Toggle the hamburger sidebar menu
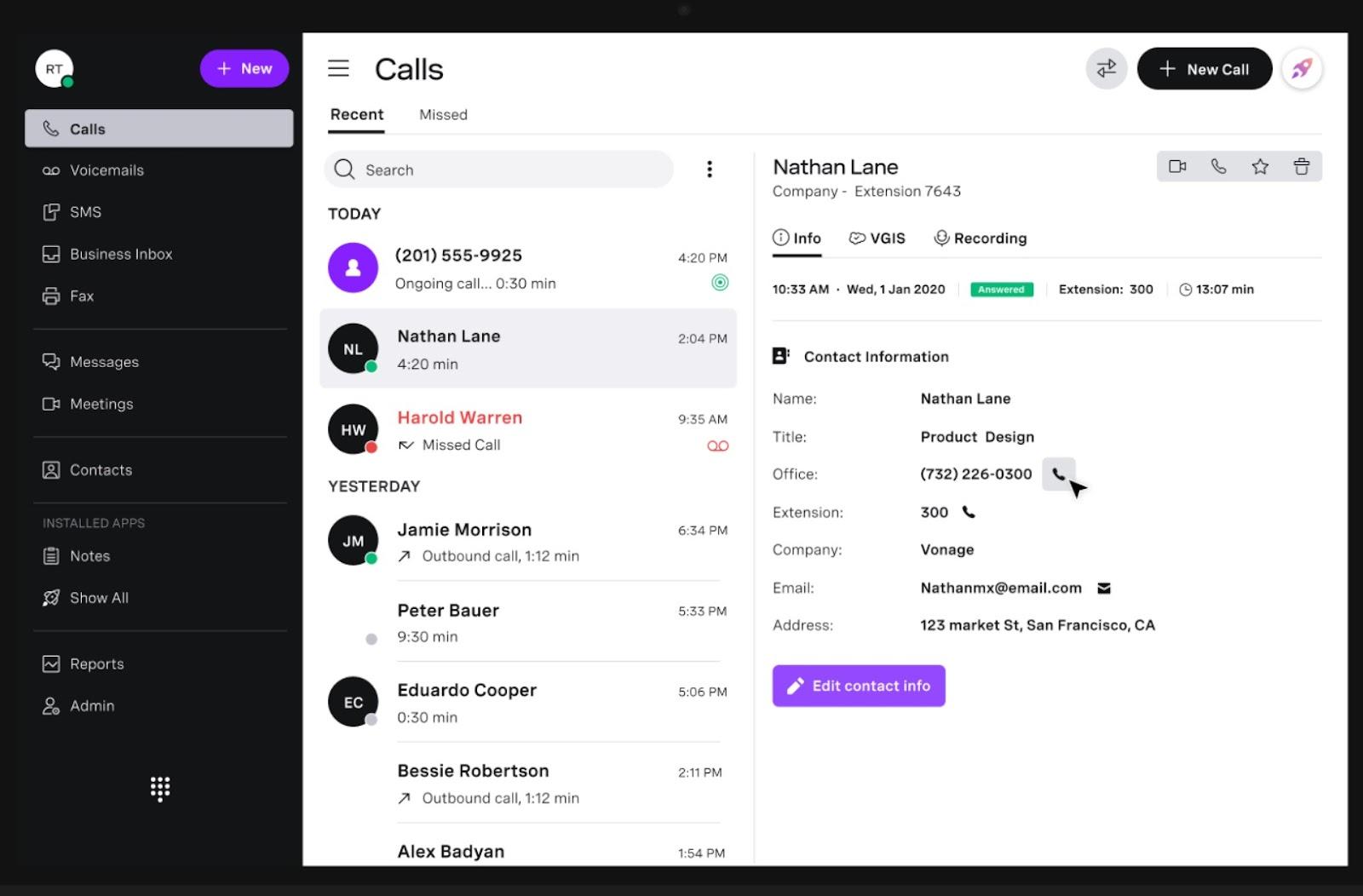 click(338, 69)
